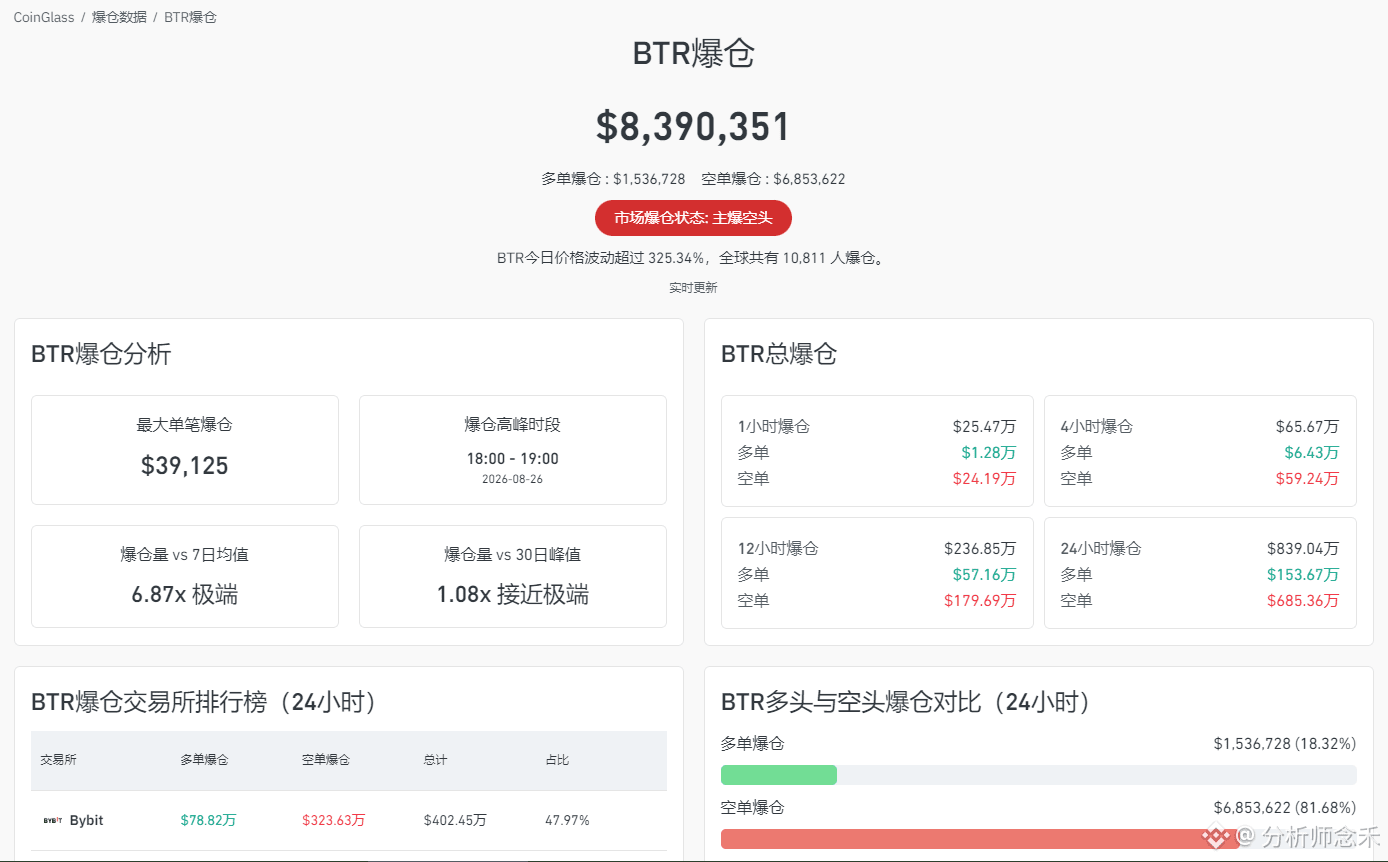Click the date 2026-08-26 under peak period
This screenshot has height=862, width=1388.
coord(513,479)
